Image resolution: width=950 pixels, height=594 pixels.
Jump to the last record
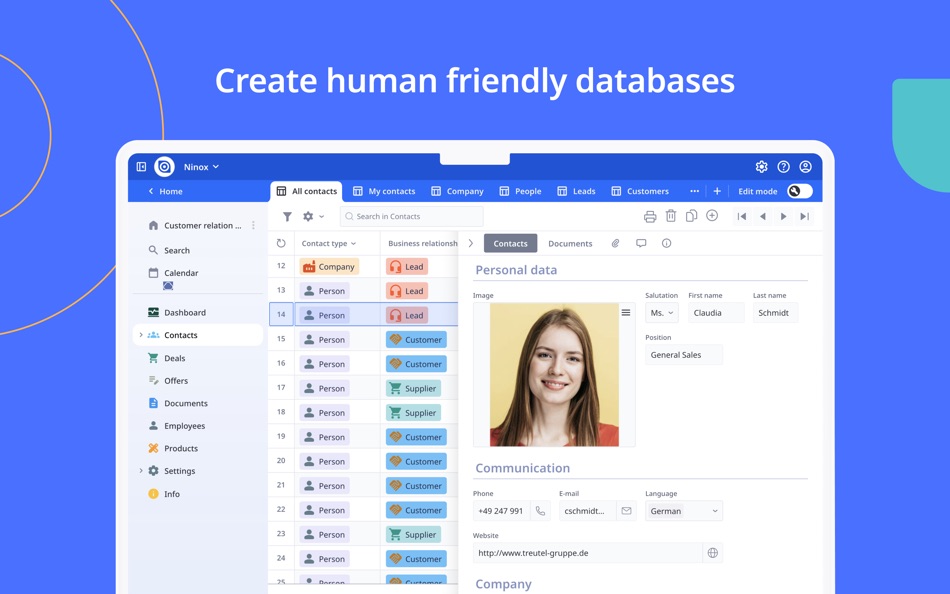[805, 216]
